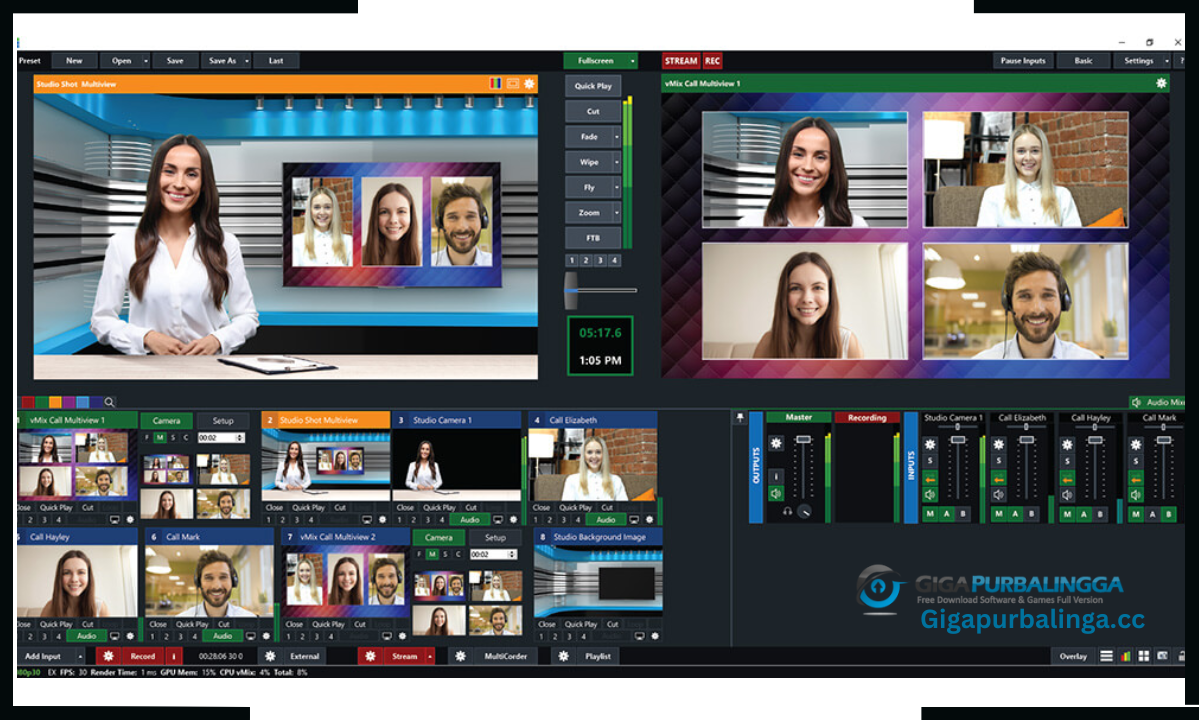1200x720 pixels.
Task: Open vMix Call Multiview 1 output settings gear
Action: pos(1161,84)
